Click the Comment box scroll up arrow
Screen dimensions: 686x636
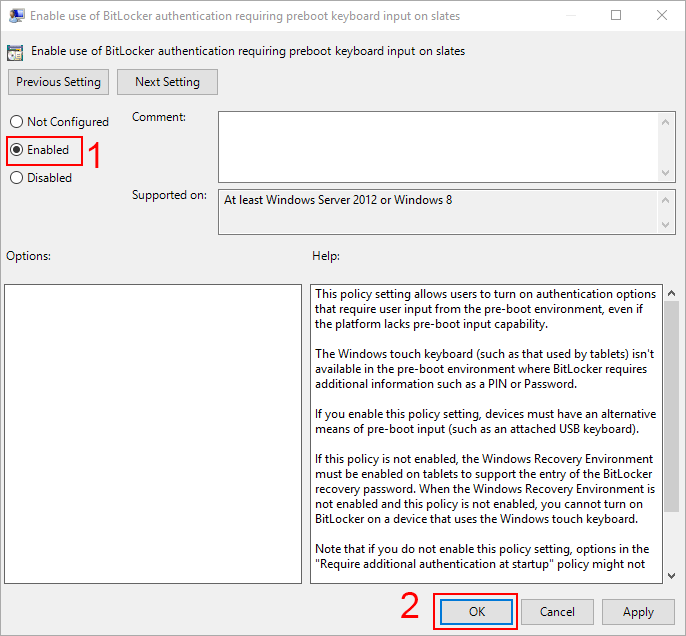click(665, 122)
